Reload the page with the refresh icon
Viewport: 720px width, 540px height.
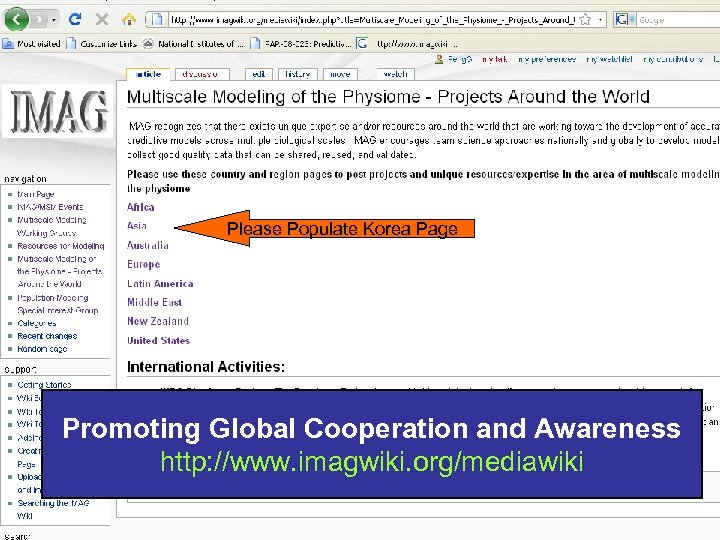(75, 19)
